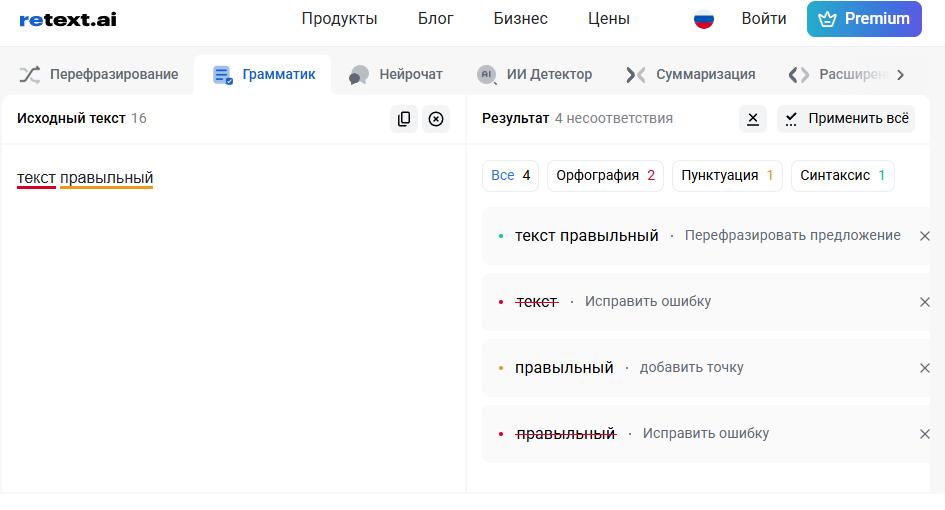Filter results by Орфография
This screenshot has width=945, height=510.
tap(605, 175)
